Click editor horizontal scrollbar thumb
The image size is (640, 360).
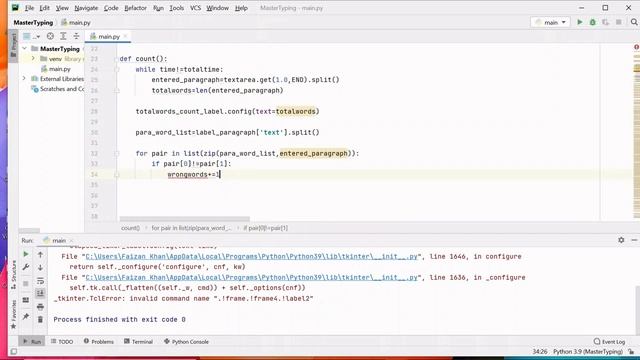pos(184,219)
